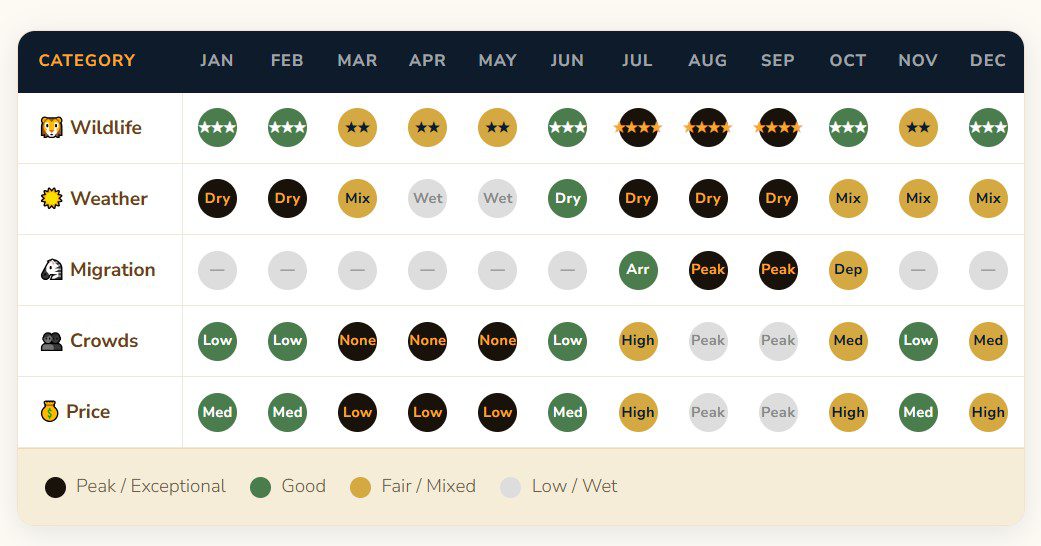Click the Arr migration badge in July

[x=638, y=270]
